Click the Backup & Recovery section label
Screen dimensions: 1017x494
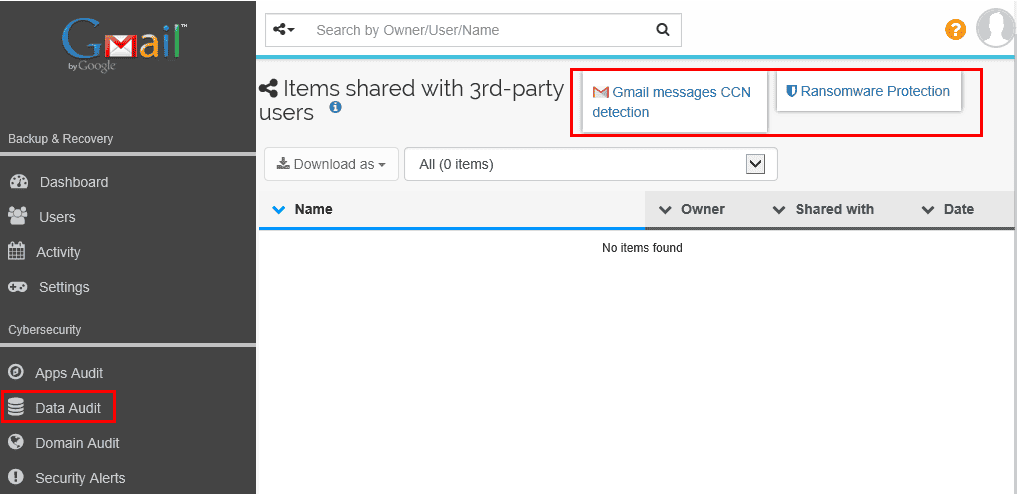[x=60, y=139]
